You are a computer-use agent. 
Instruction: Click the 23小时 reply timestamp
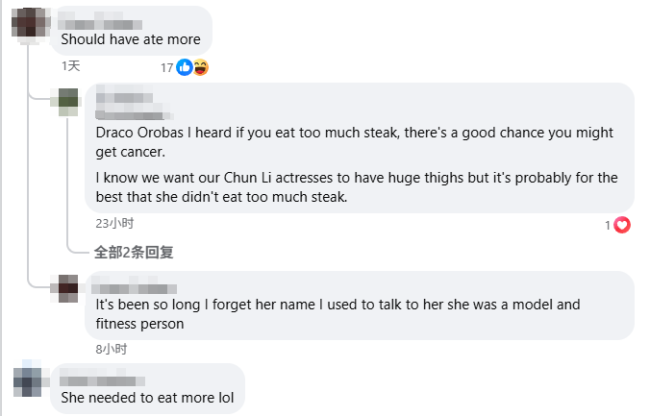114,224
